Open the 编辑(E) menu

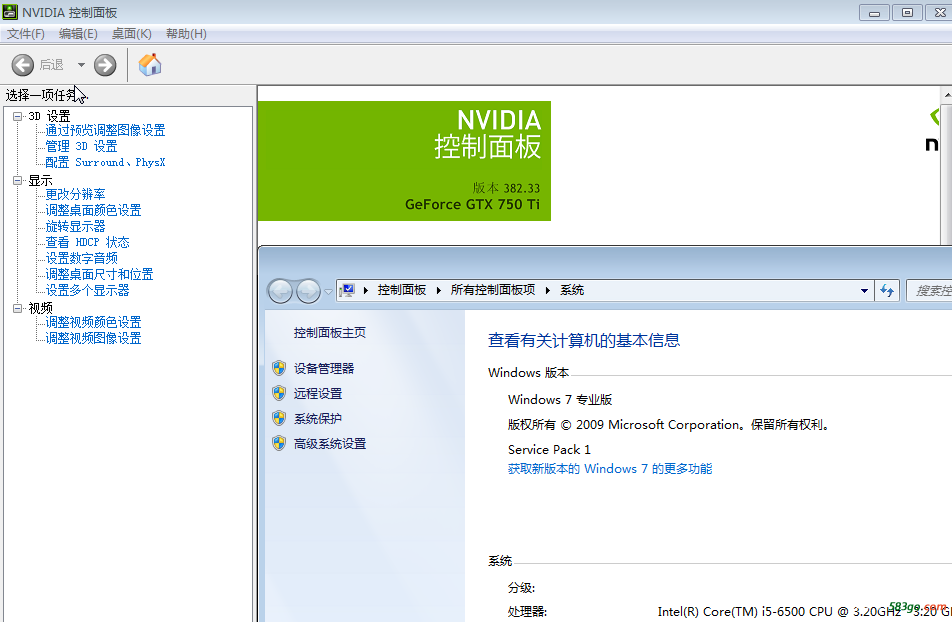coord(78,34)
